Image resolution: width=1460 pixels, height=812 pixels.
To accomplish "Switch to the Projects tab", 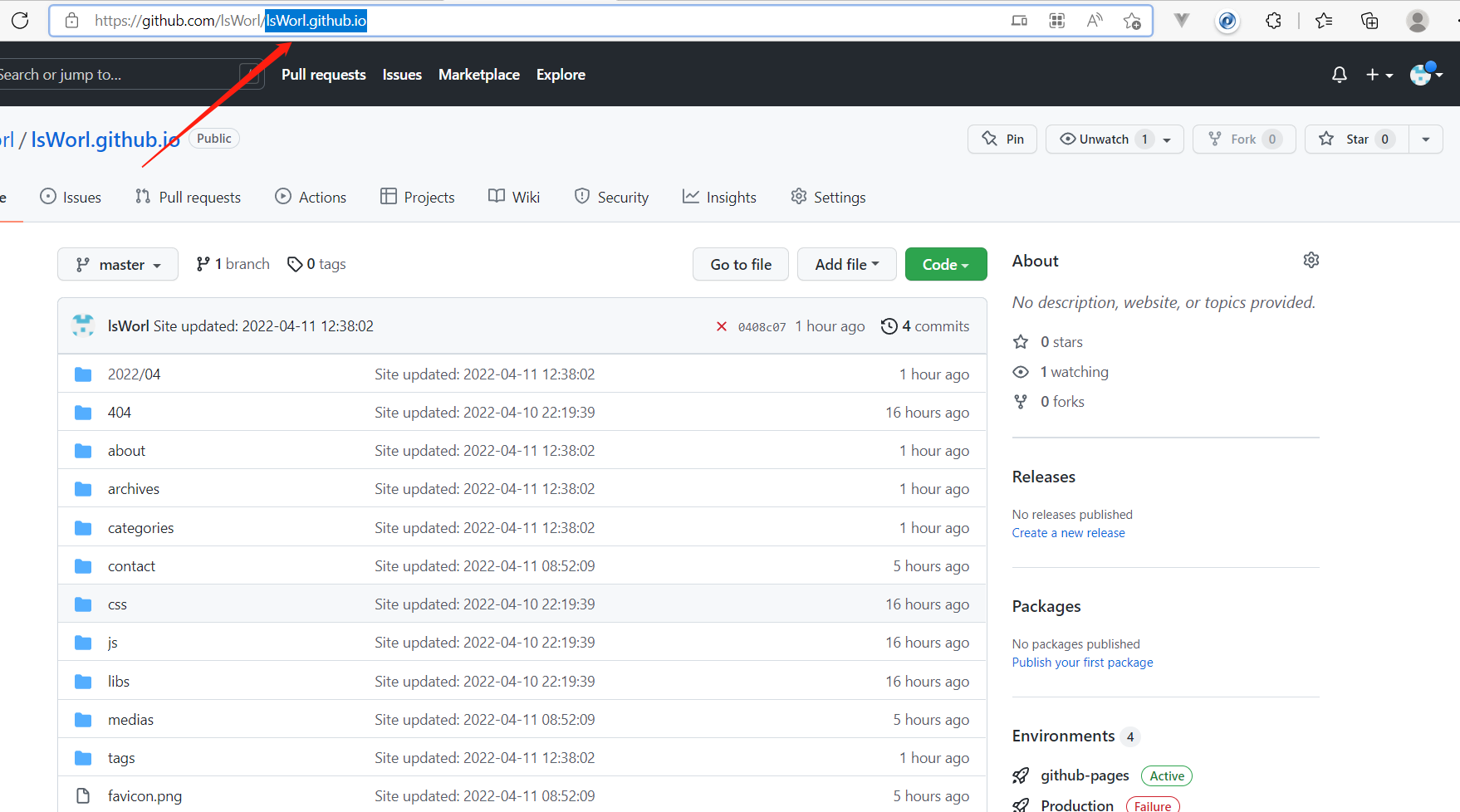I will point(418,198).
